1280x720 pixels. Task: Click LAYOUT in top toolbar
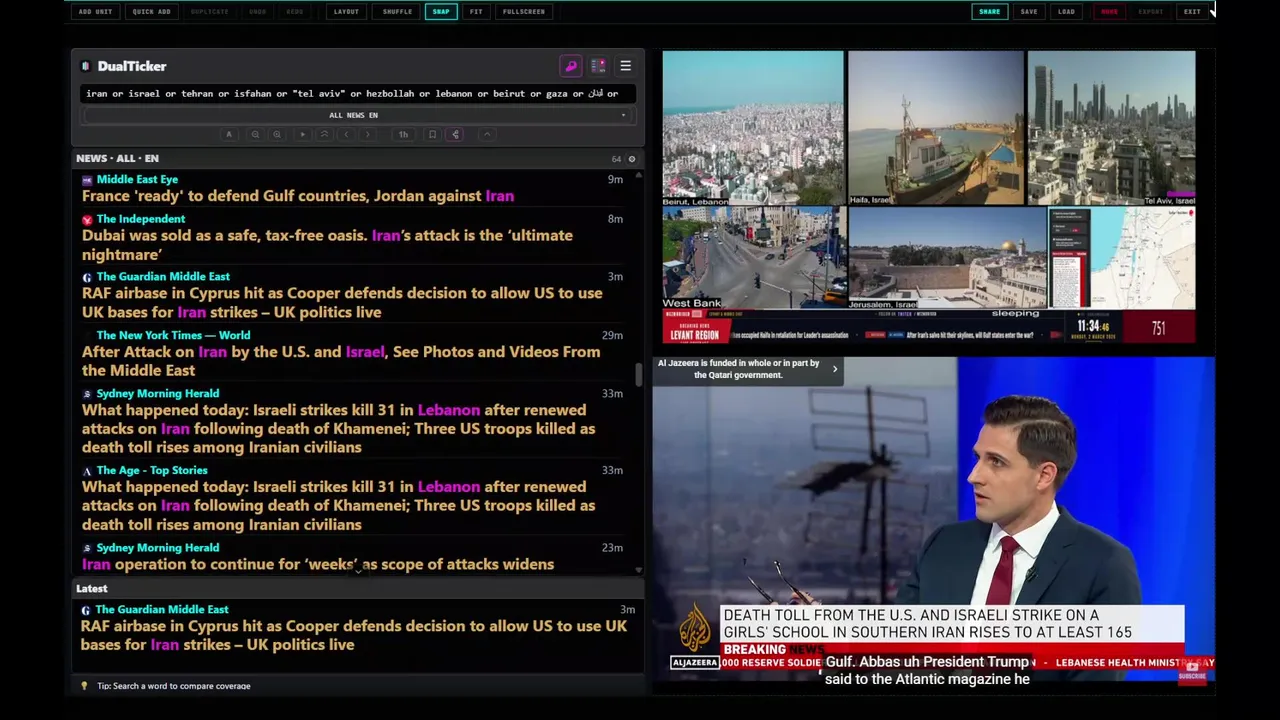tap(346, 12)
